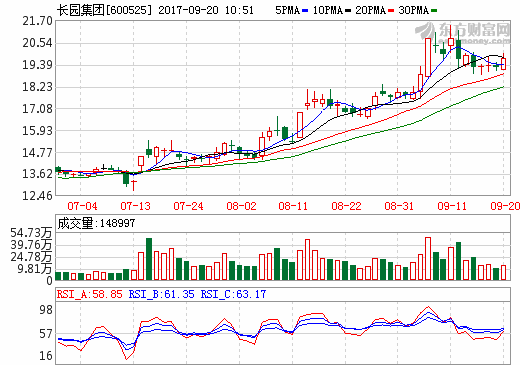The height and width of the screenshot is (365, 520).
Task: Select the 07-24 date label
Action: 188,206
